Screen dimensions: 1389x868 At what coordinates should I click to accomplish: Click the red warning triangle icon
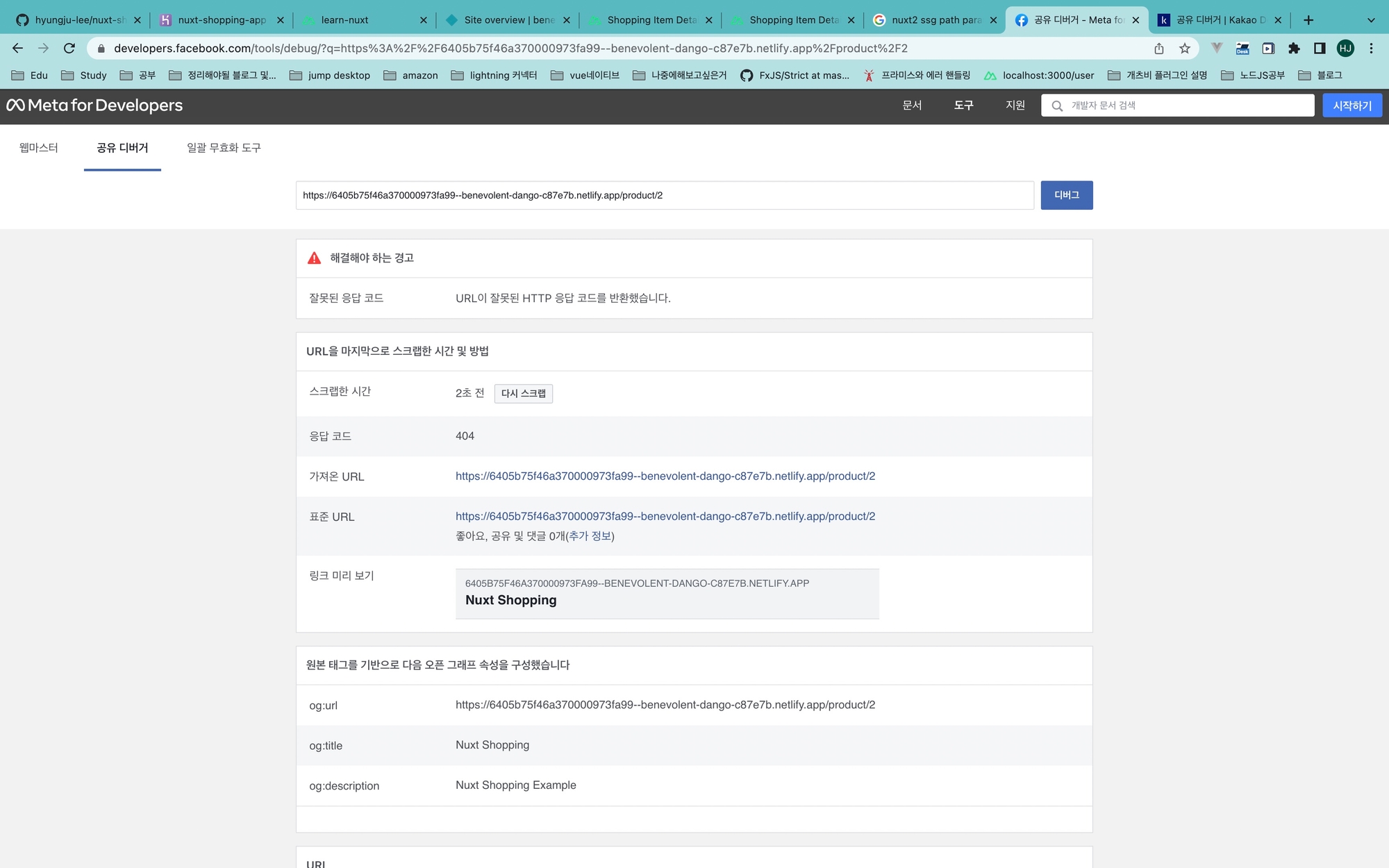coord(314,258)
